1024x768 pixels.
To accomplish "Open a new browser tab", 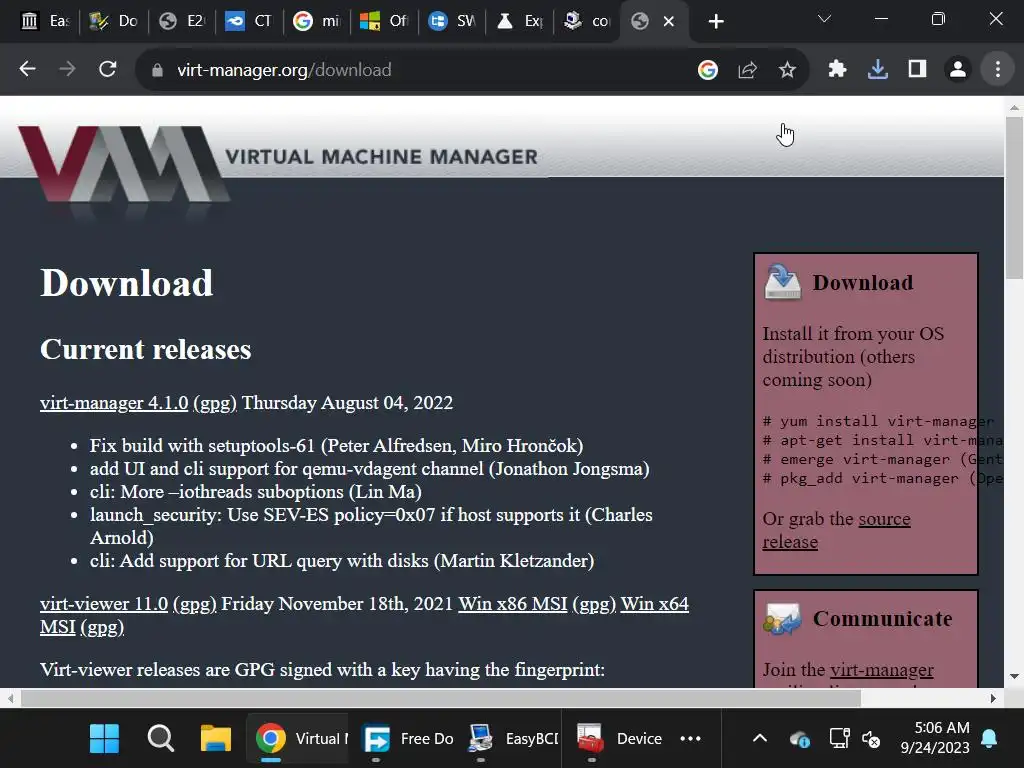I will (x=716, y=22).
